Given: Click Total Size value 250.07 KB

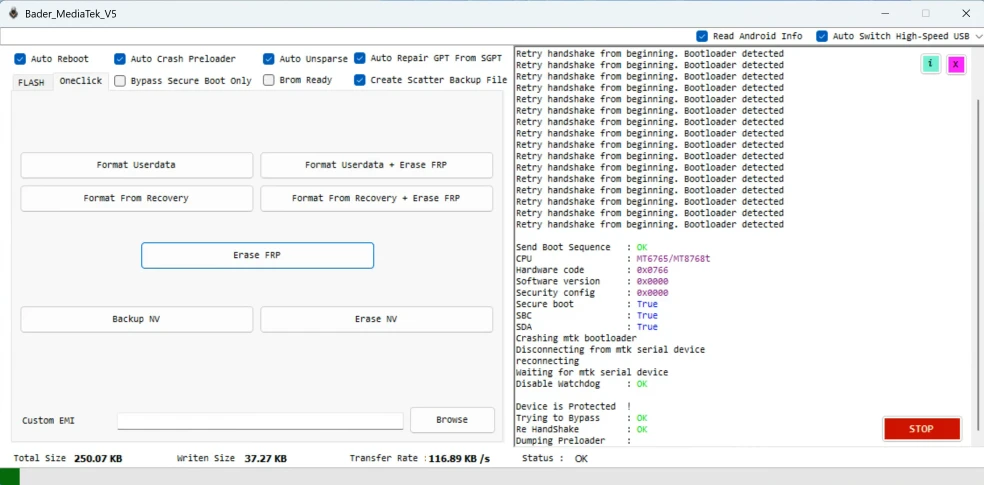Looking at the screenshot, I should (x=98, y=459).
